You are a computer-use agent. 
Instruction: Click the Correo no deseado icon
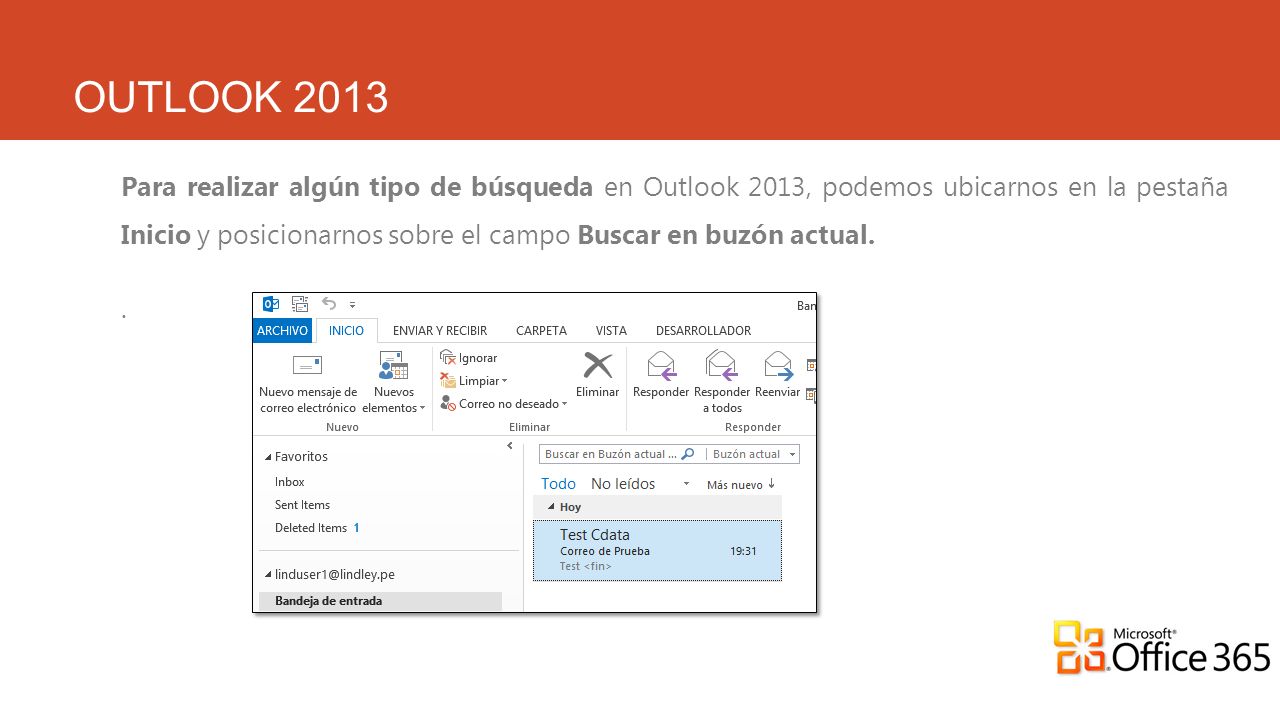[448, 404]
